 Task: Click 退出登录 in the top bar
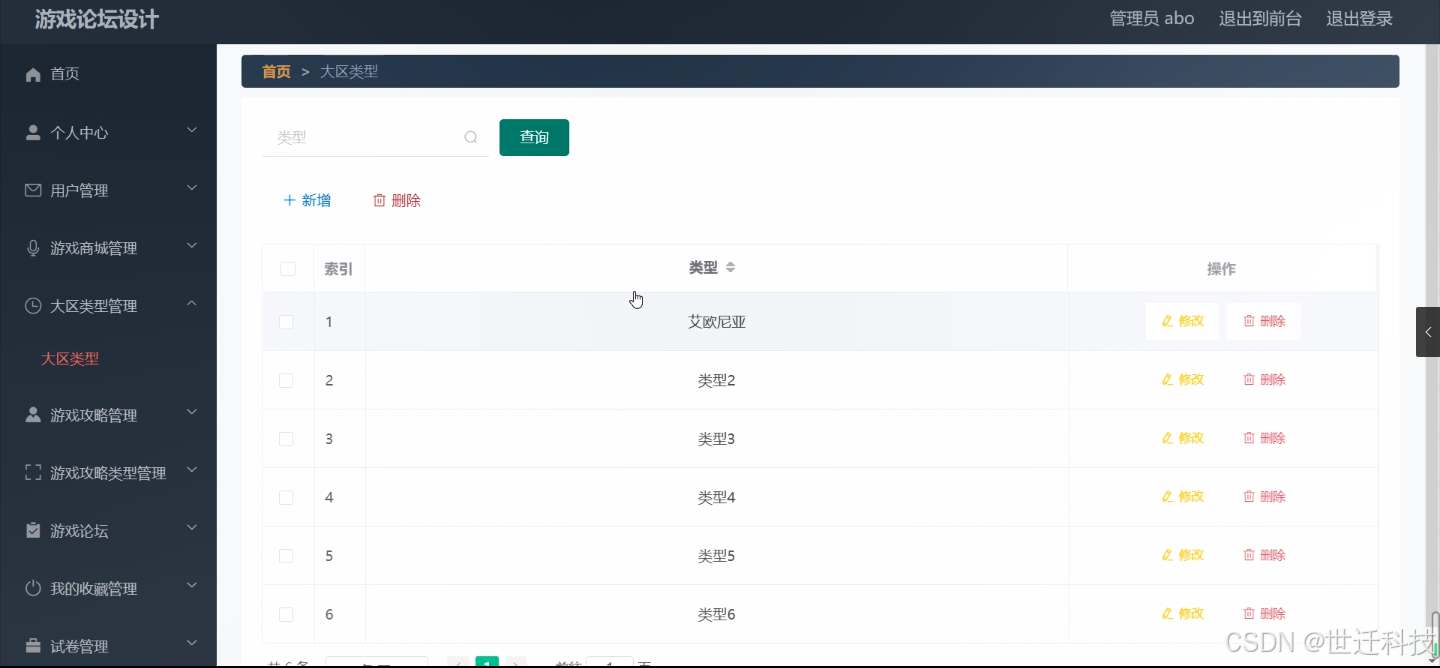[x=1359, y=18]
